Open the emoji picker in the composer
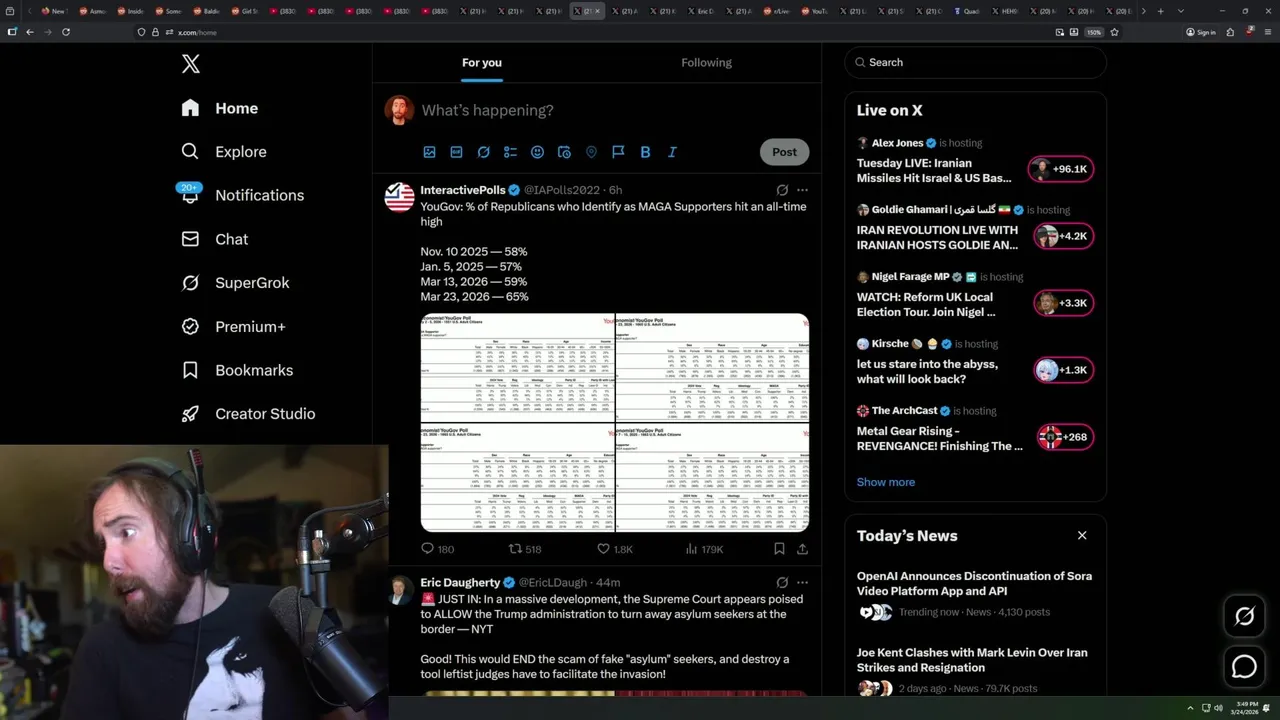This screenshot has width=1280, height=720. coord(537,152)
